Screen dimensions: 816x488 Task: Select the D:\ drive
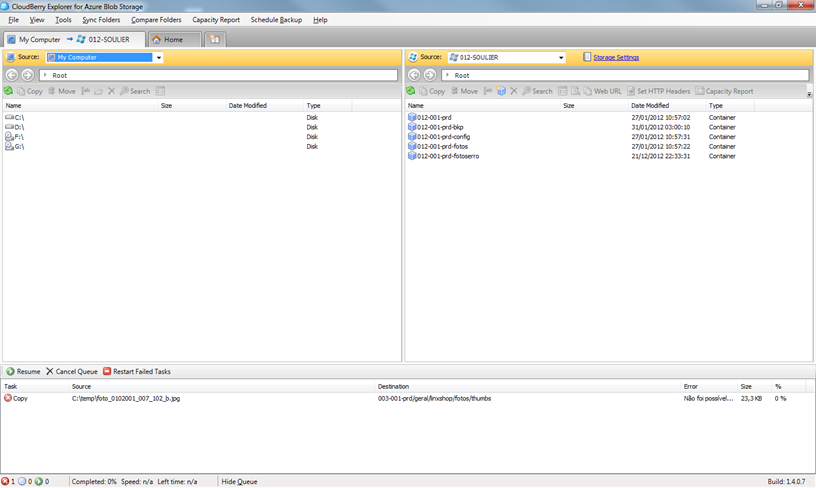15,127
